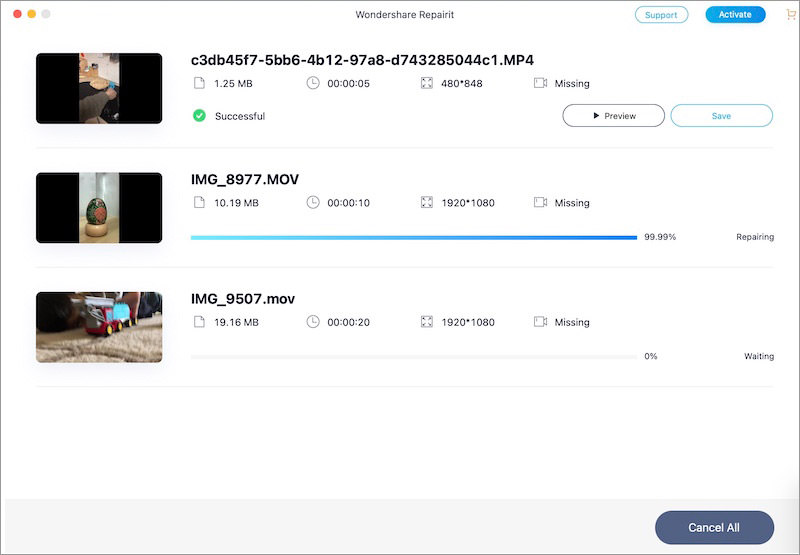Click the Repairing status label
800x555 pixels.
click(755, 237)
